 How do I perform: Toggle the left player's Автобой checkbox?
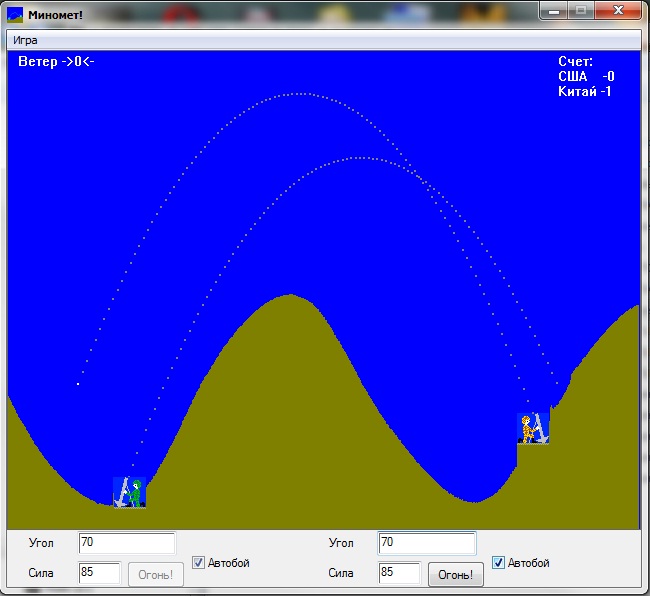point(198,563)
